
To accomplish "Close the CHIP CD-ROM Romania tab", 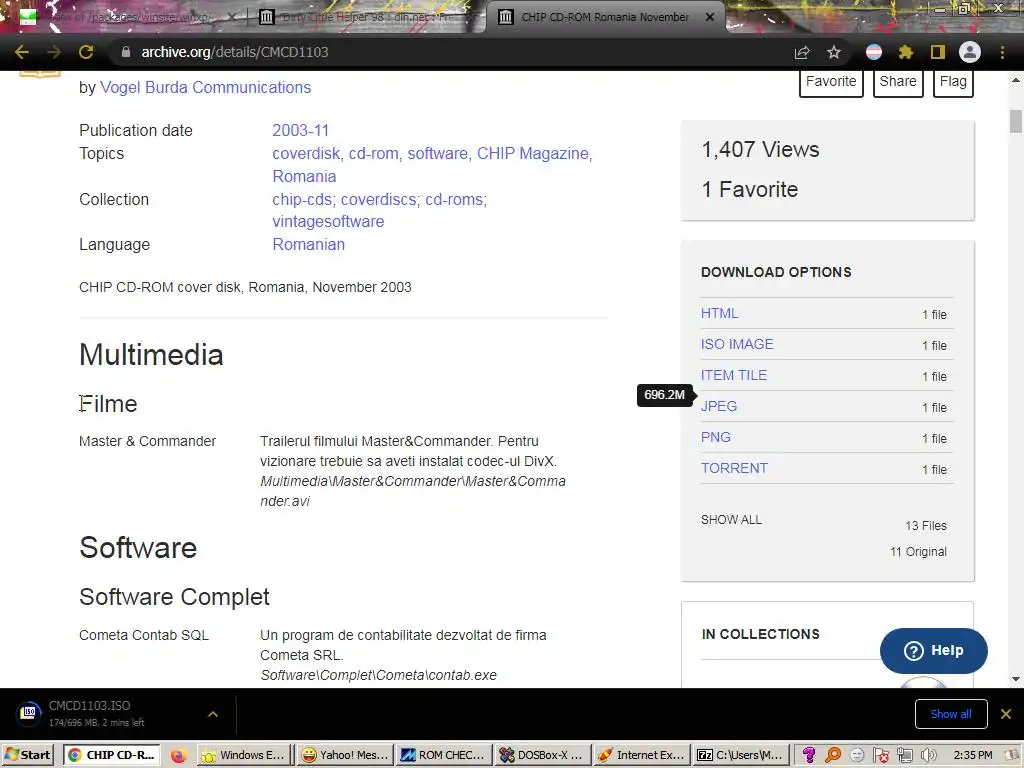I will point(710,17).
